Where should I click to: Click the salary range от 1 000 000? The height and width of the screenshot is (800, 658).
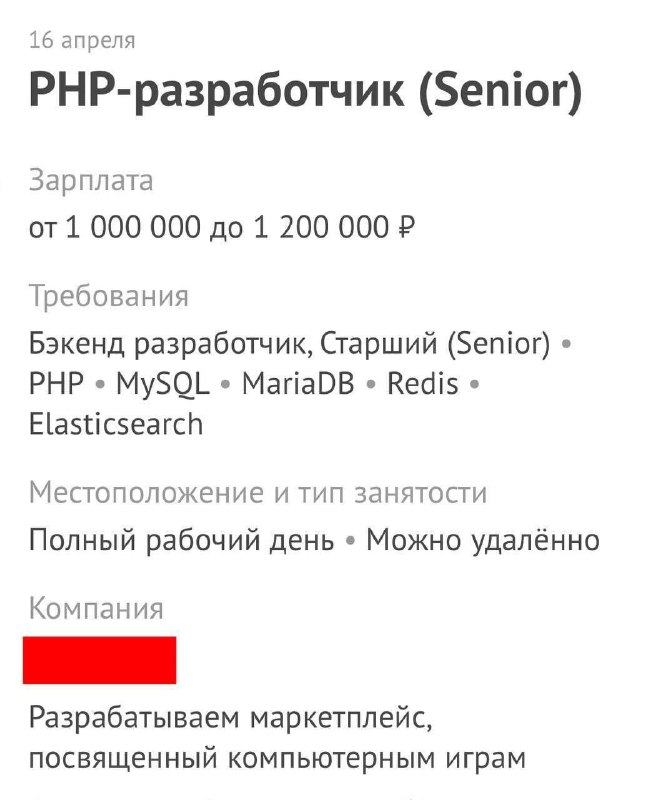(x=115, y=227)
